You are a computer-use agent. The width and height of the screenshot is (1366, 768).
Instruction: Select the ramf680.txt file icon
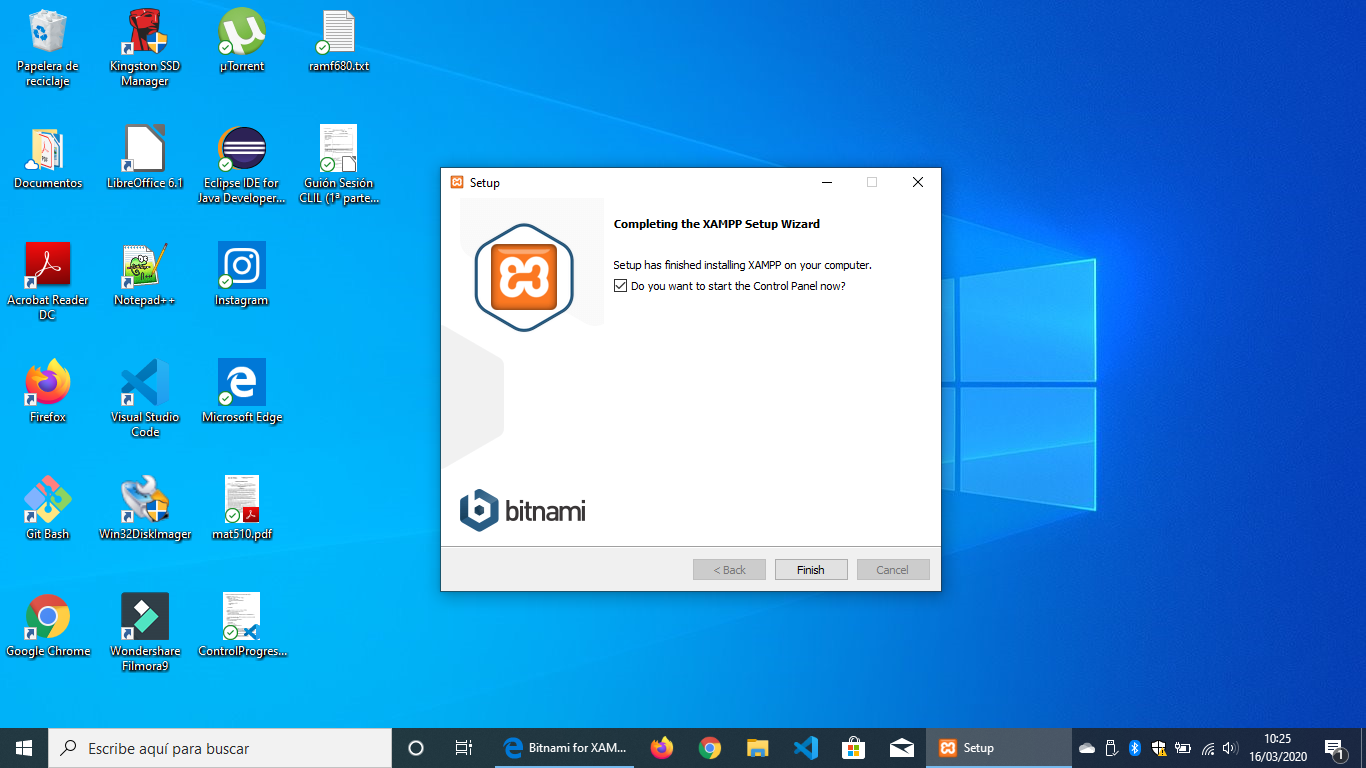click(x=339, y=41)
